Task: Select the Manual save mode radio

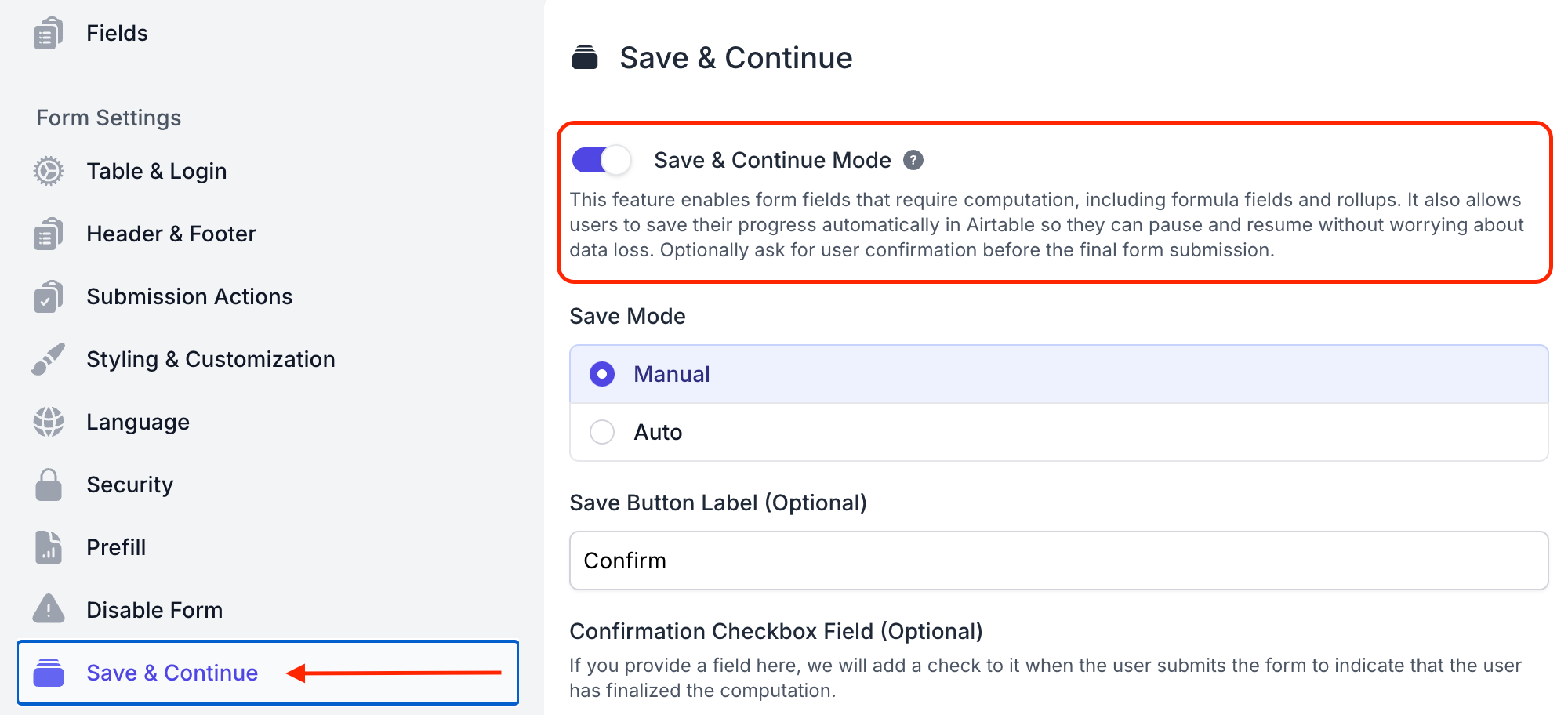Action: click(x=602, y=374)
